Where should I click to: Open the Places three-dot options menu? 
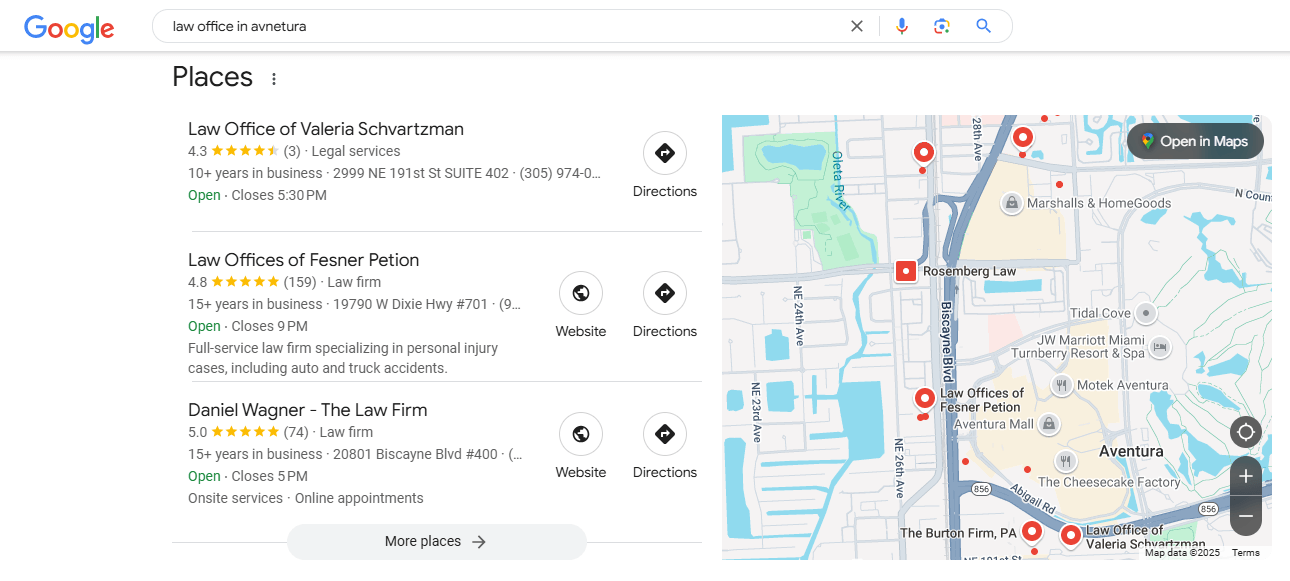pos(274,78)
